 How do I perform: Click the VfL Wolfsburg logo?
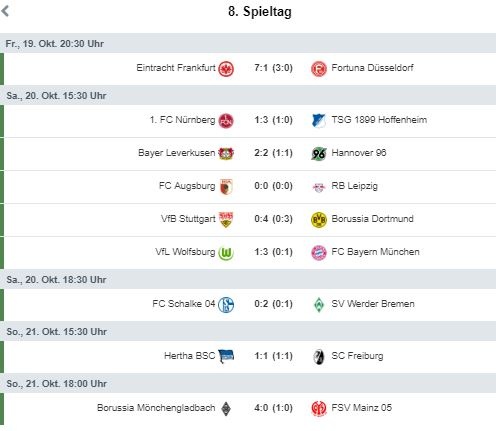[226, 253]
